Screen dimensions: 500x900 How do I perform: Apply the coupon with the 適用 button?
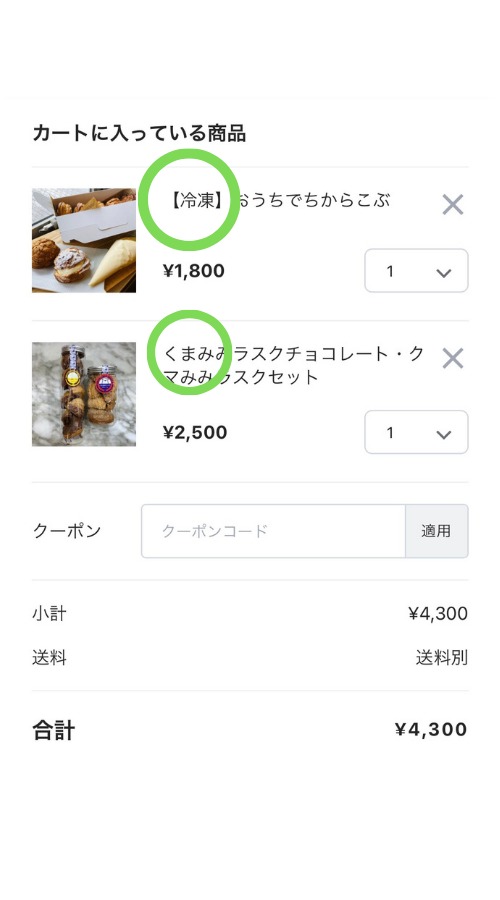[436, 531]
